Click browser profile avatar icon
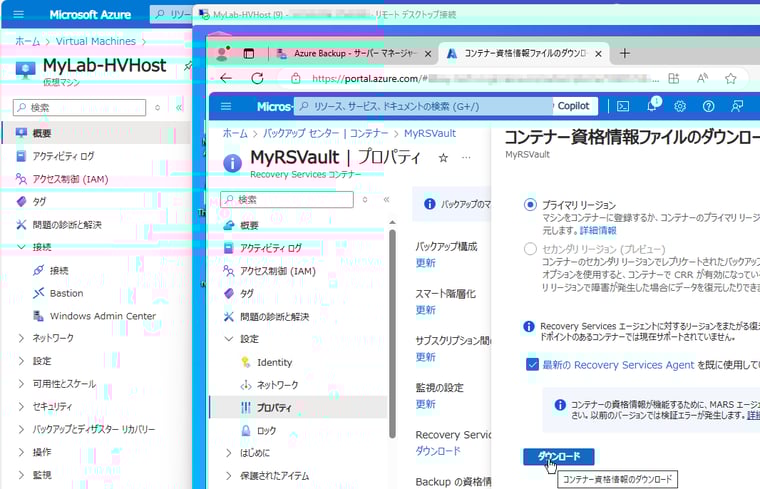 coord(222,53)
